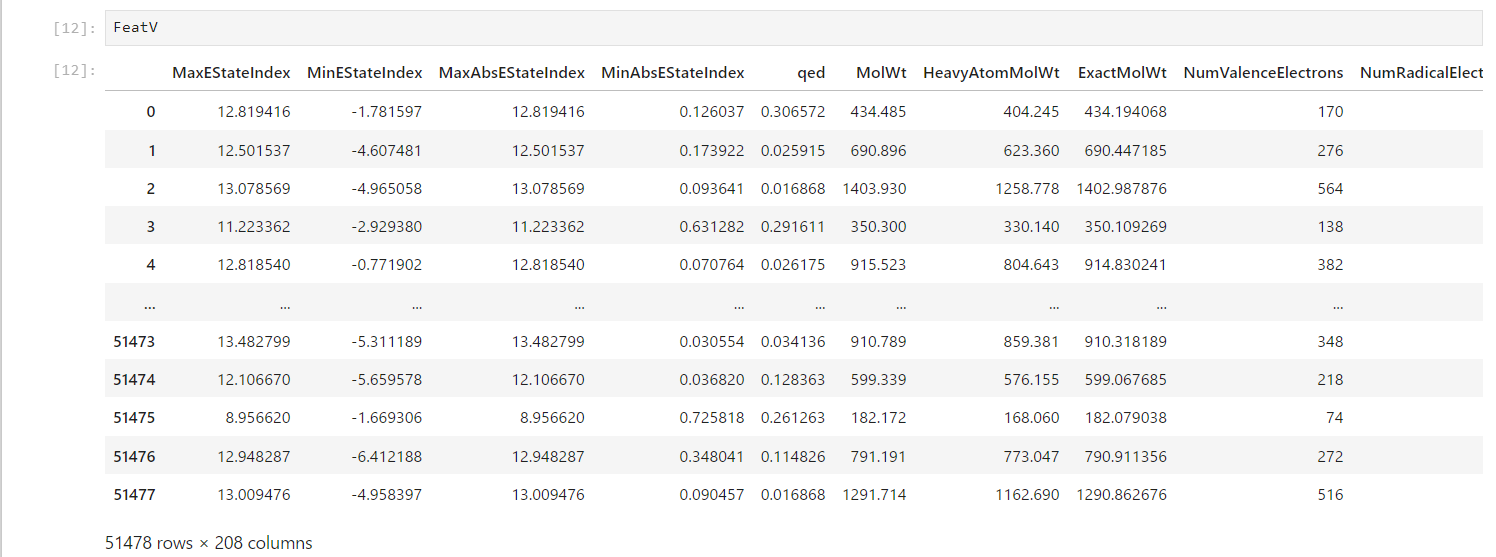Click the HeavyAtomMolWt column header
This screenshot has width=1496, height=557.
click(x=991, y=73)
